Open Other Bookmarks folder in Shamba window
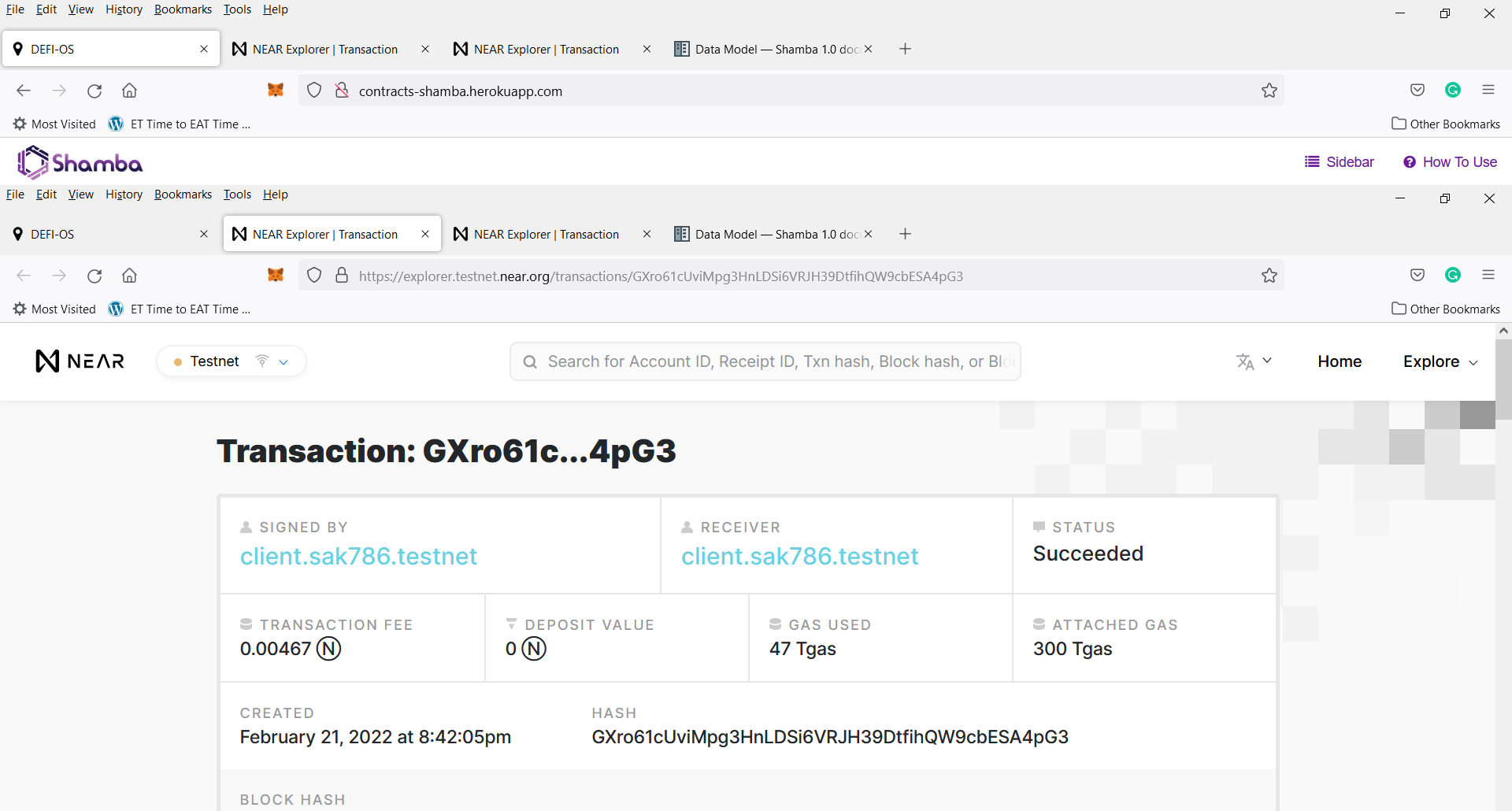Image resolution: width=1512 pixels, height=811 pixels. 1446,124
